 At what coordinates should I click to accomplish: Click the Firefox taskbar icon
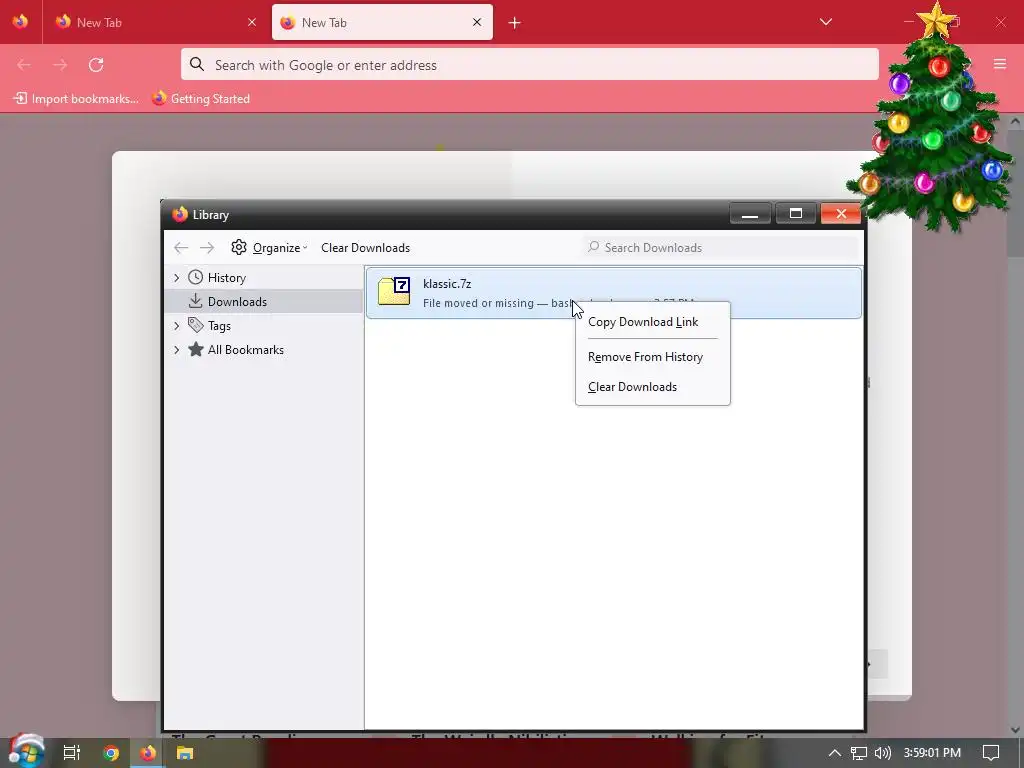coord(148,752)
